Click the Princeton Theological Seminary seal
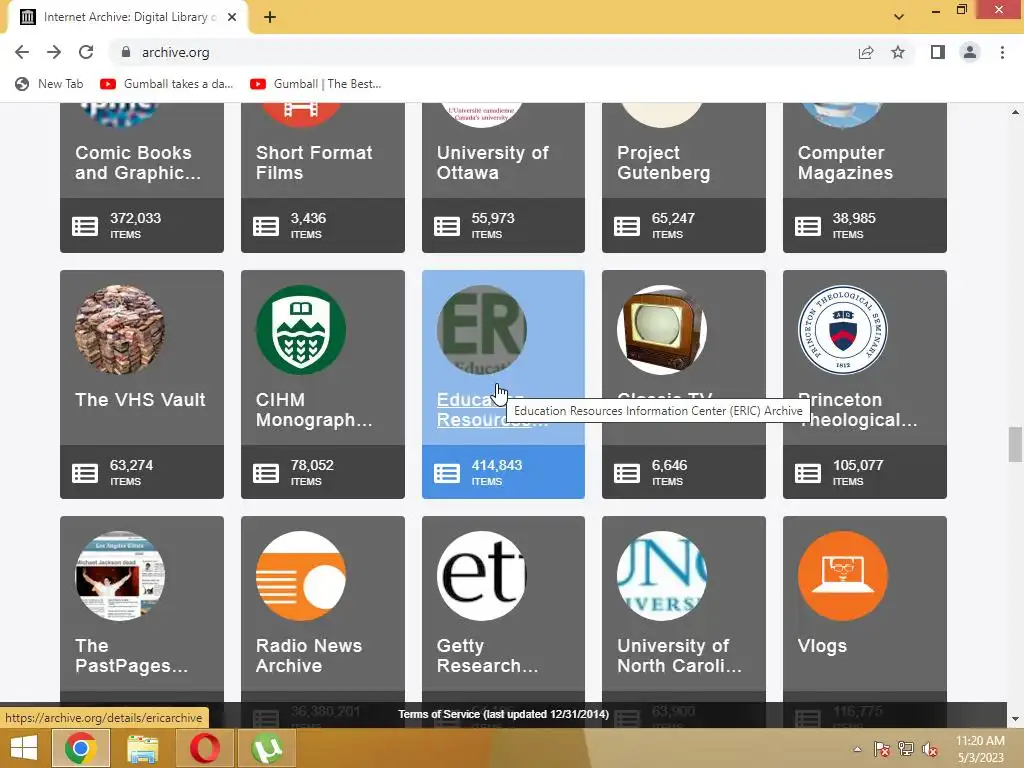The width and height of the screenshot is (1024, 768). tap(842, 330)
